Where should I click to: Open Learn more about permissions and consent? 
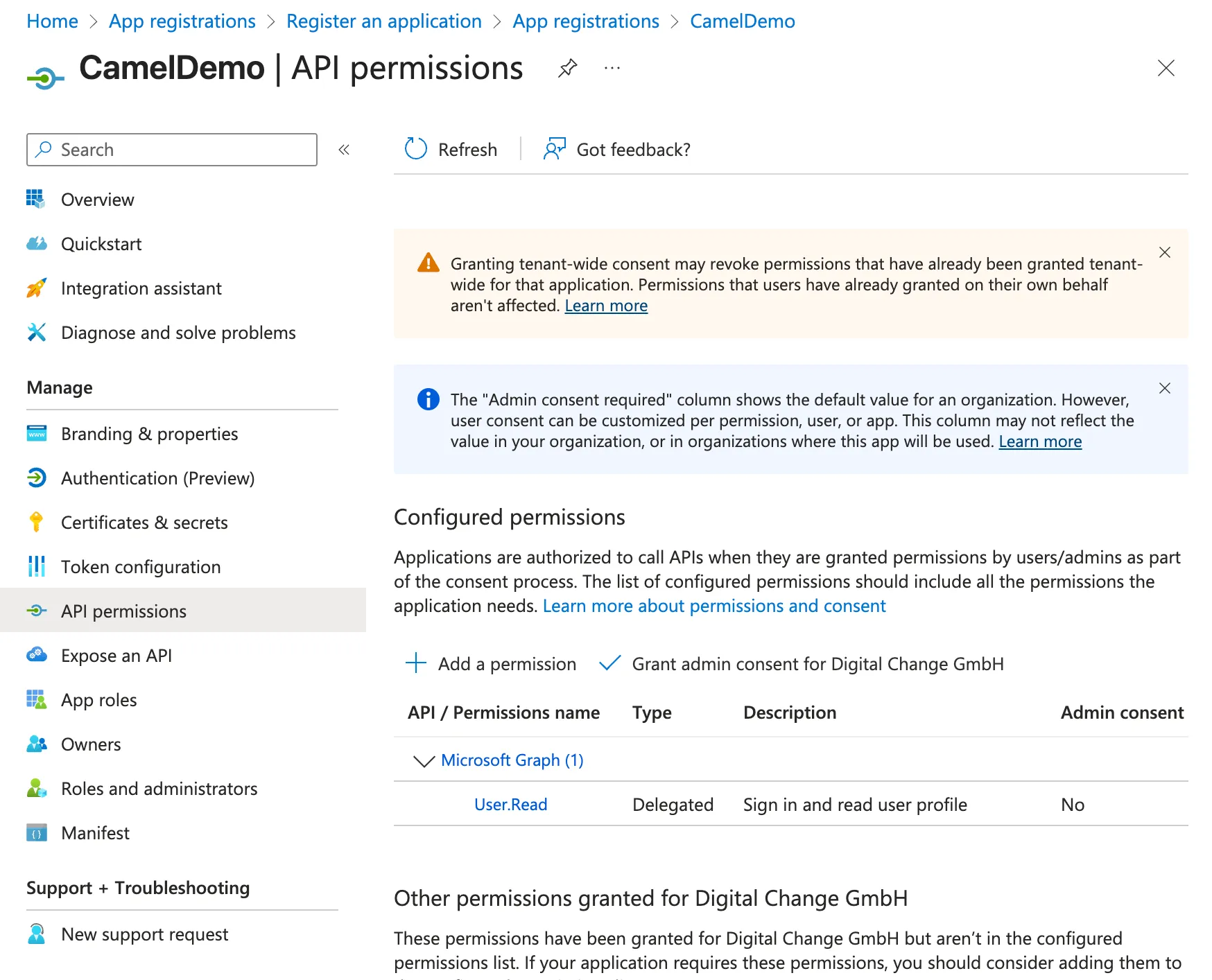(714, 606)
